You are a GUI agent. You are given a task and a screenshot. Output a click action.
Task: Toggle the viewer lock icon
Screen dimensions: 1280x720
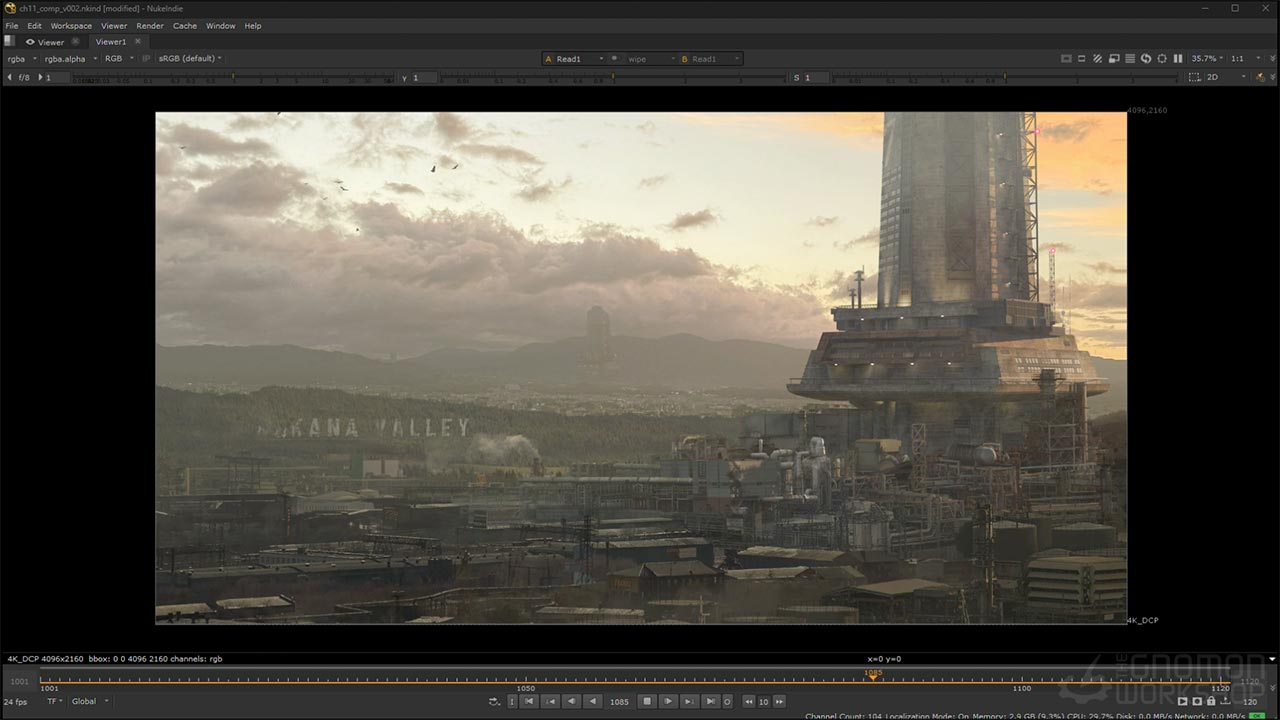pyautogui.click(x=1211, y=701)
